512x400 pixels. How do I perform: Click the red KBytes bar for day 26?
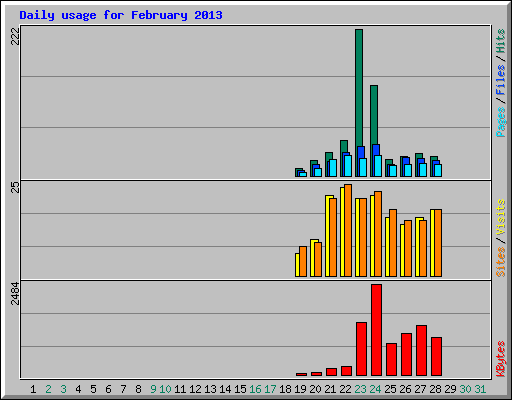click(406, 355)
